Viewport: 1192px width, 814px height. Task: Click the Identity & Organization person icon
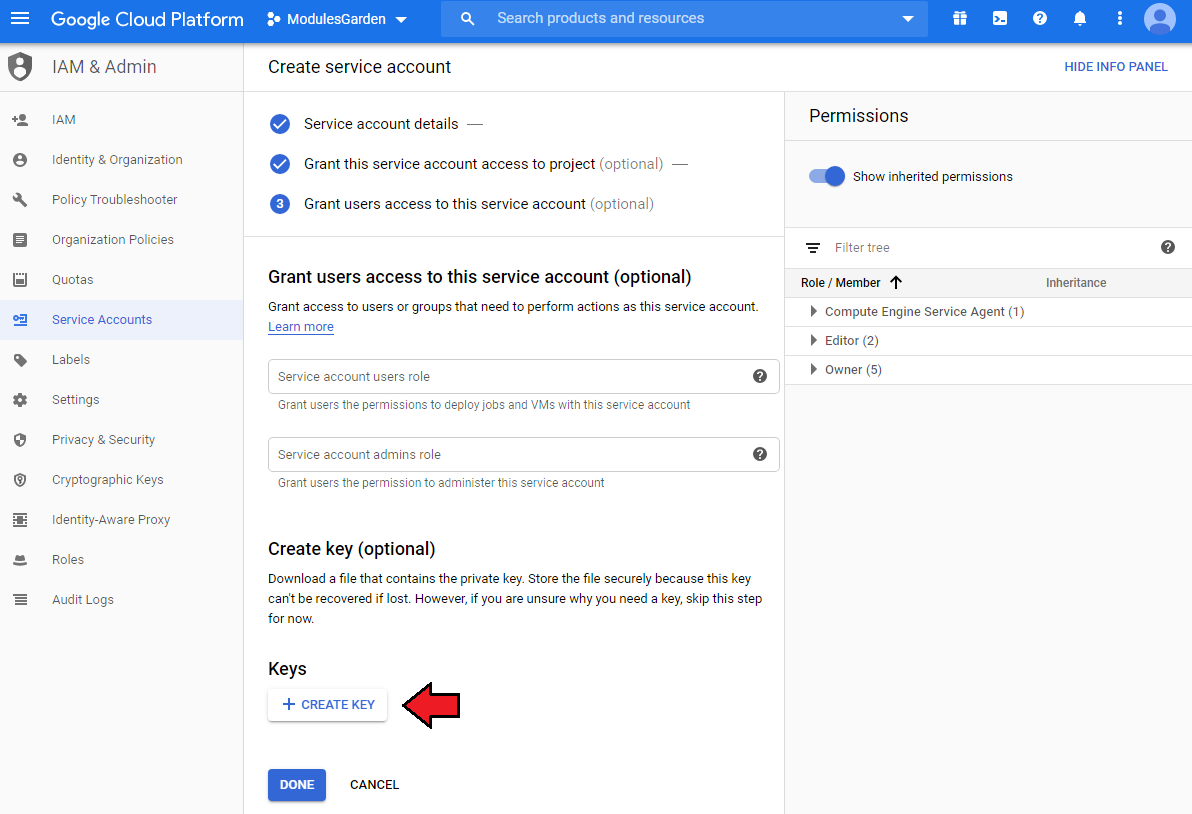point(21,160)
